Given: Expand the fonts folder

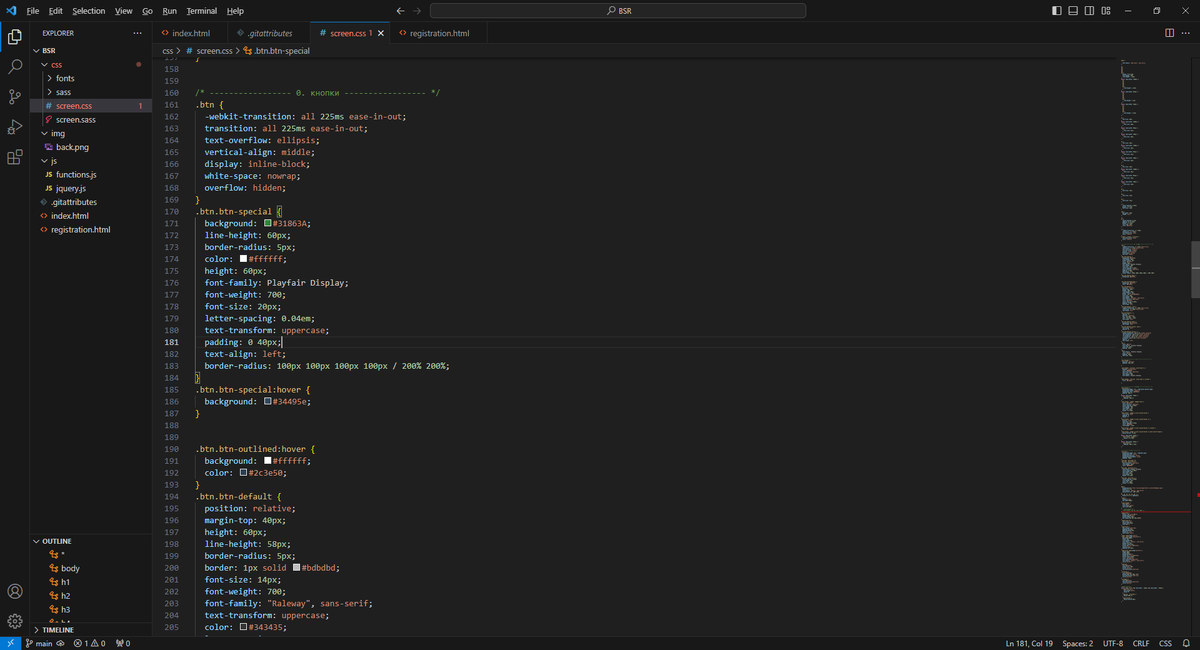Looking at the screenshot, I should click(x=90, y=78).
